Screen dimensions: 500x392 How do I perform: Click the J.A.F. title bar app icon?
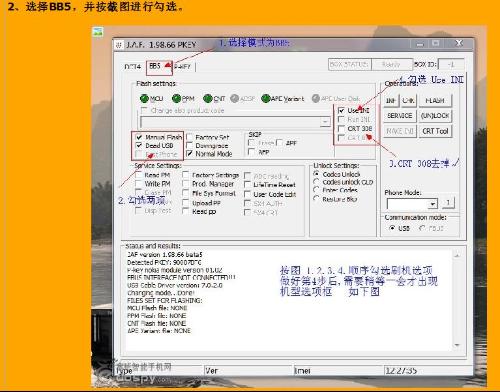pos(119,45)
